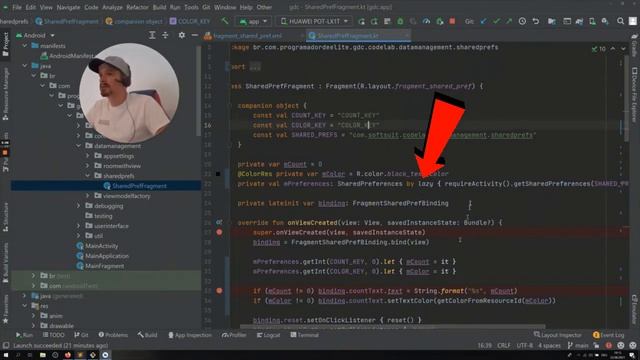Click the Git Rollback undo arrow

pyautogui.click(x=536, y=21)
